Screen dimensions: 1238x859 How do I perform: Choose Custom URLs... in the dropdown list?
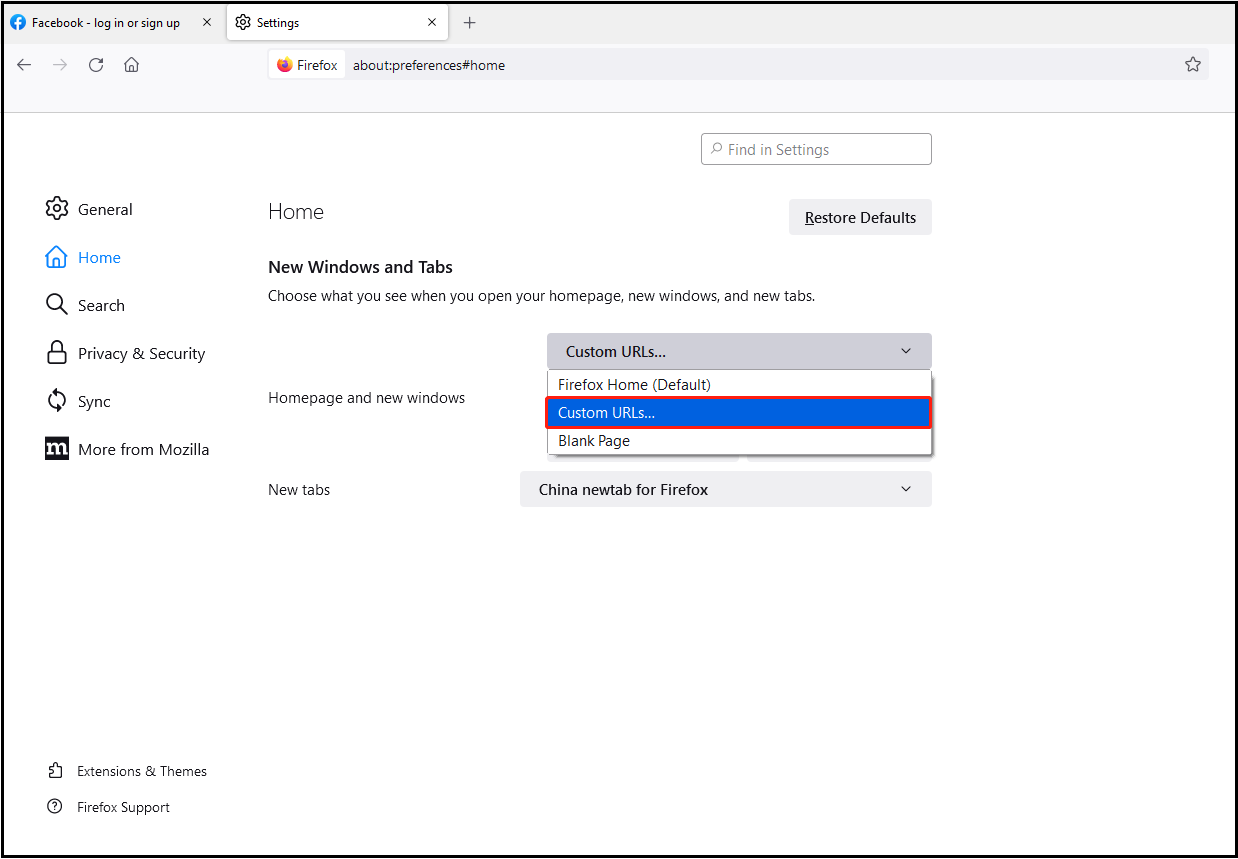pyautogui.click(x=739, y=413)
